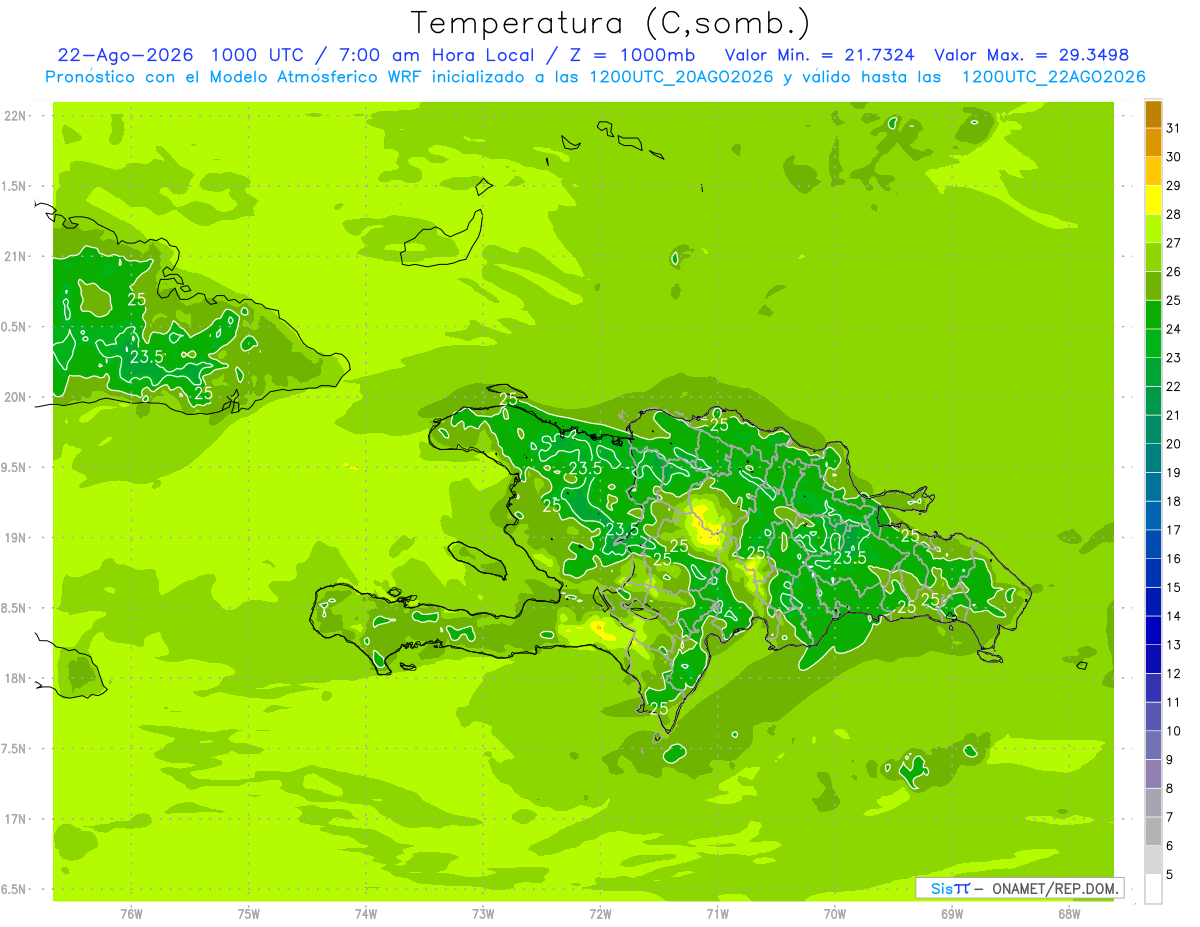Click the 68W longitude axis label
1200x927 pixels.
1069,914
